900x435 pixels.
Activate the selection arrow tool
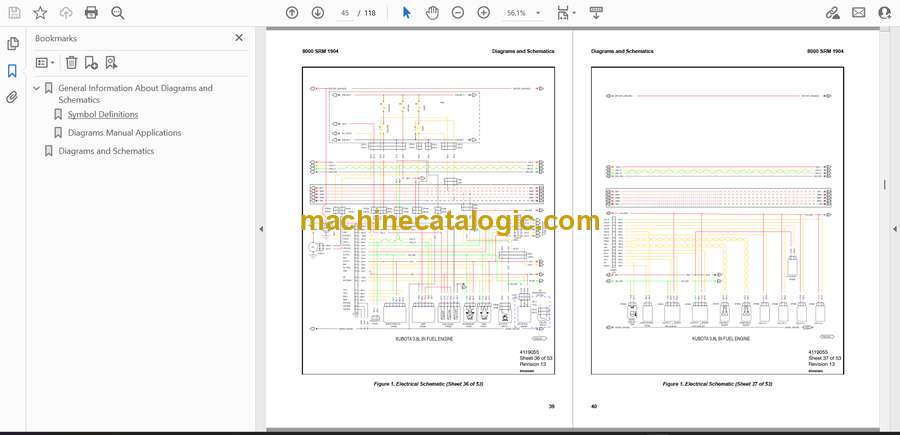pos(406,13)
